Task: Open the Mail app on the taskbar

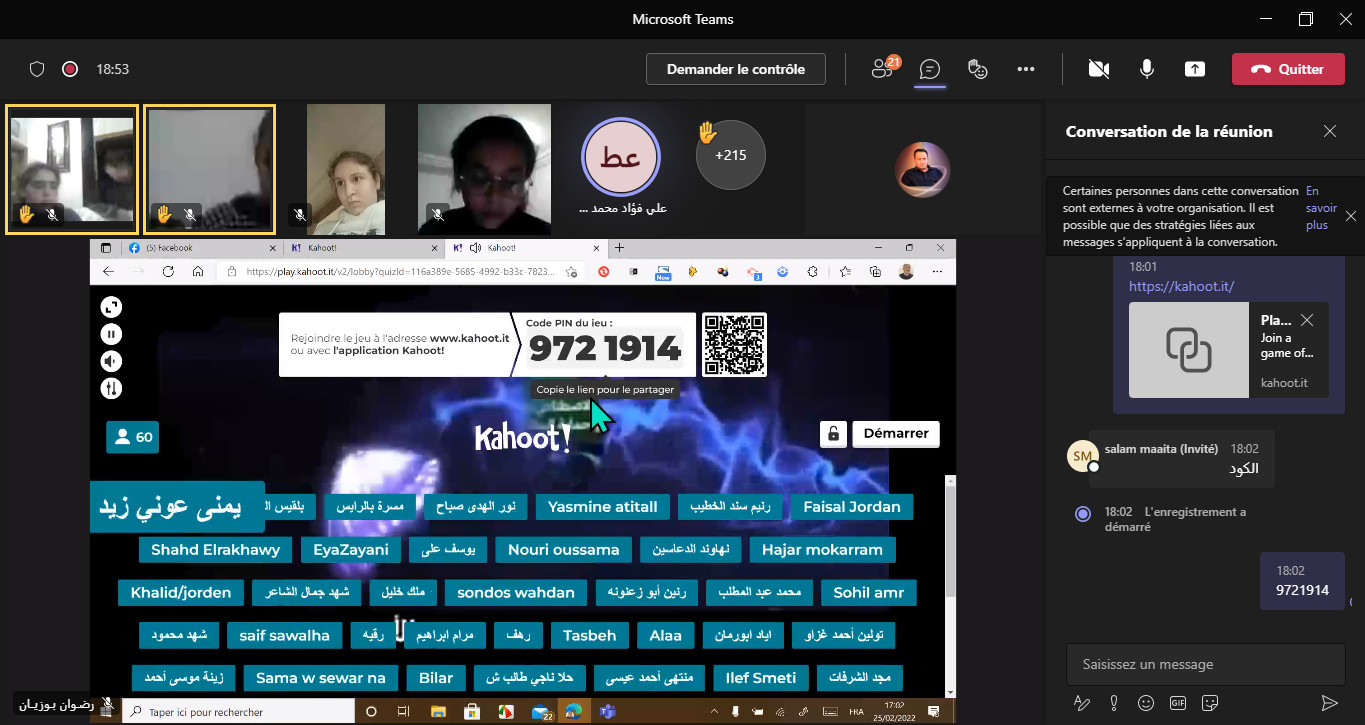Action: pyautogui.click(x=541, y=712)
